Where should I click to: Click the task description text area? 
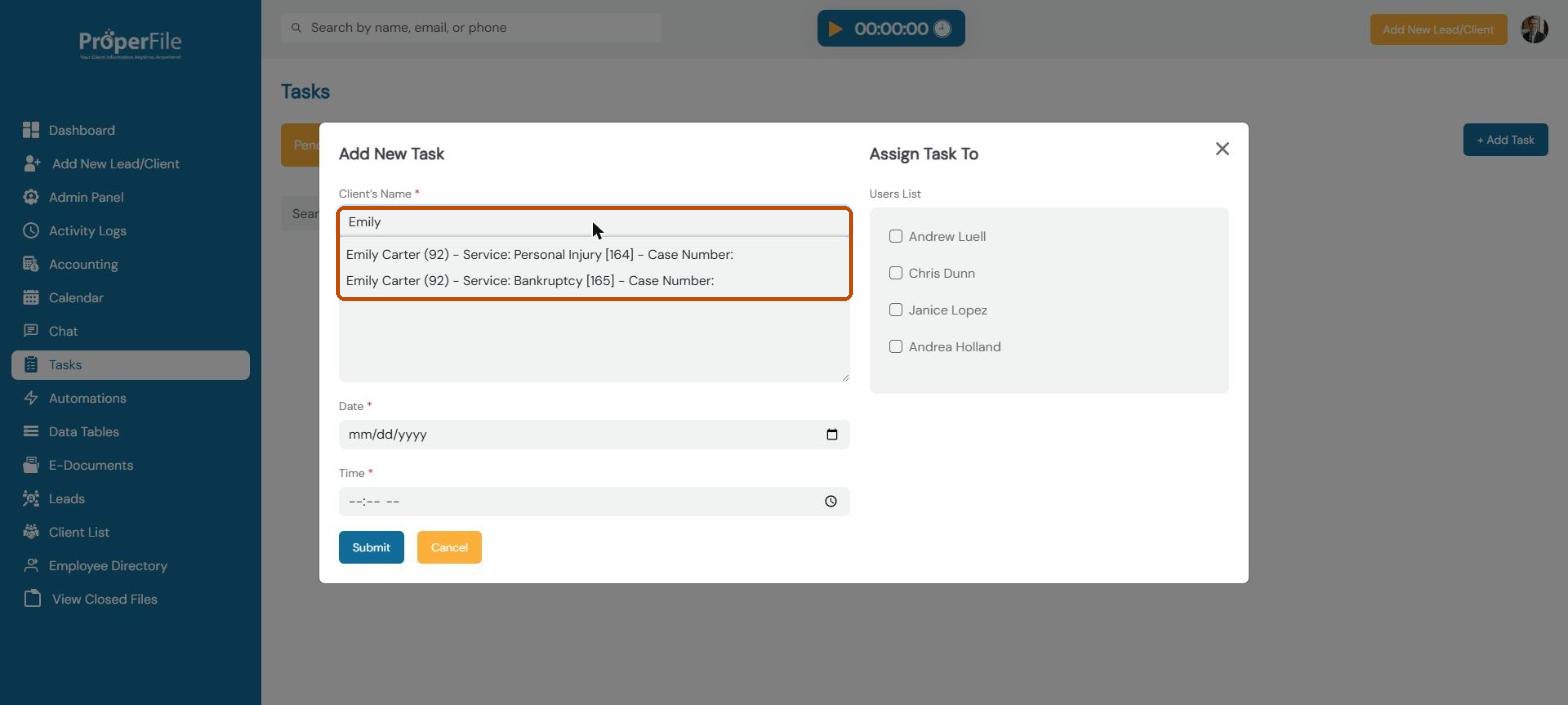pos(594,340)
